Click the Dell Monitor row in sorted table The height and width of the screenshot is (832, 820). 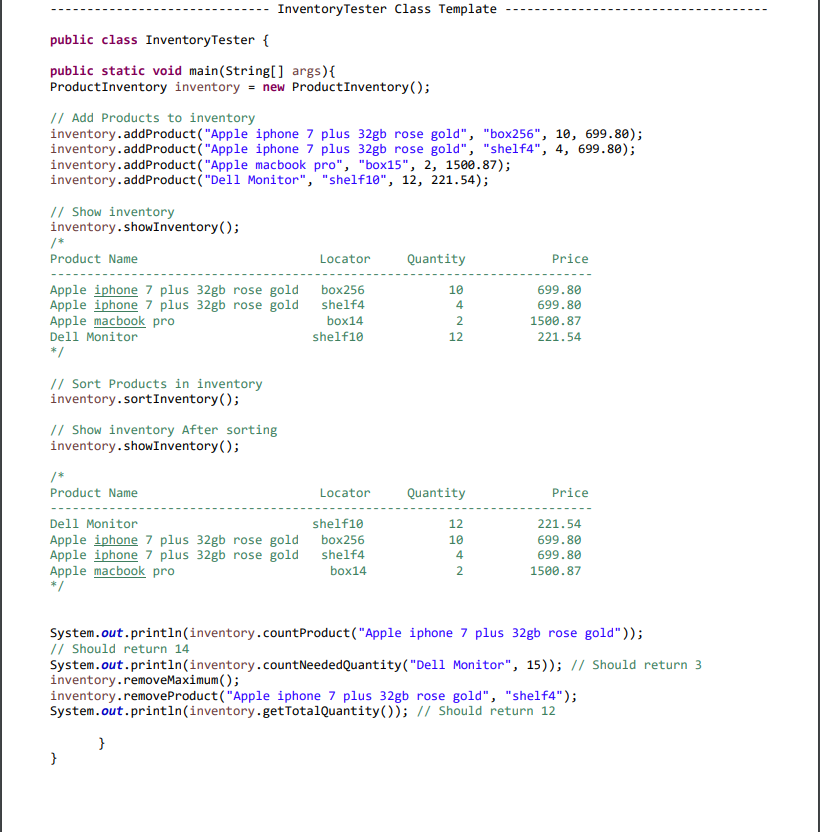(x=315, y=524)
